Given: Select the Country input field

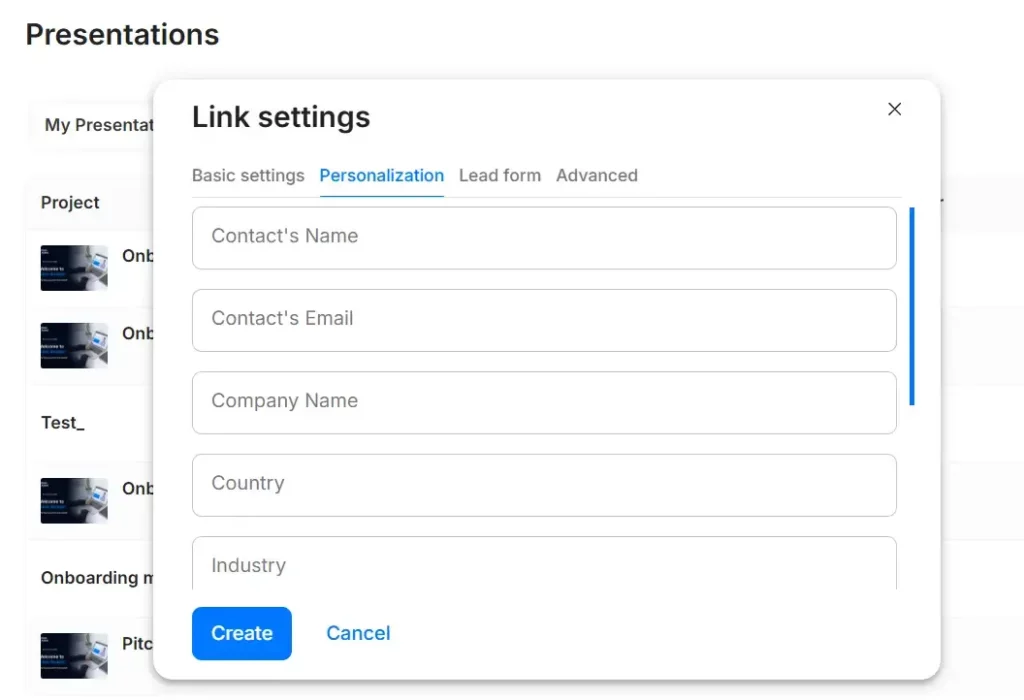Looking at the screenshot, I should coord(544,484).
